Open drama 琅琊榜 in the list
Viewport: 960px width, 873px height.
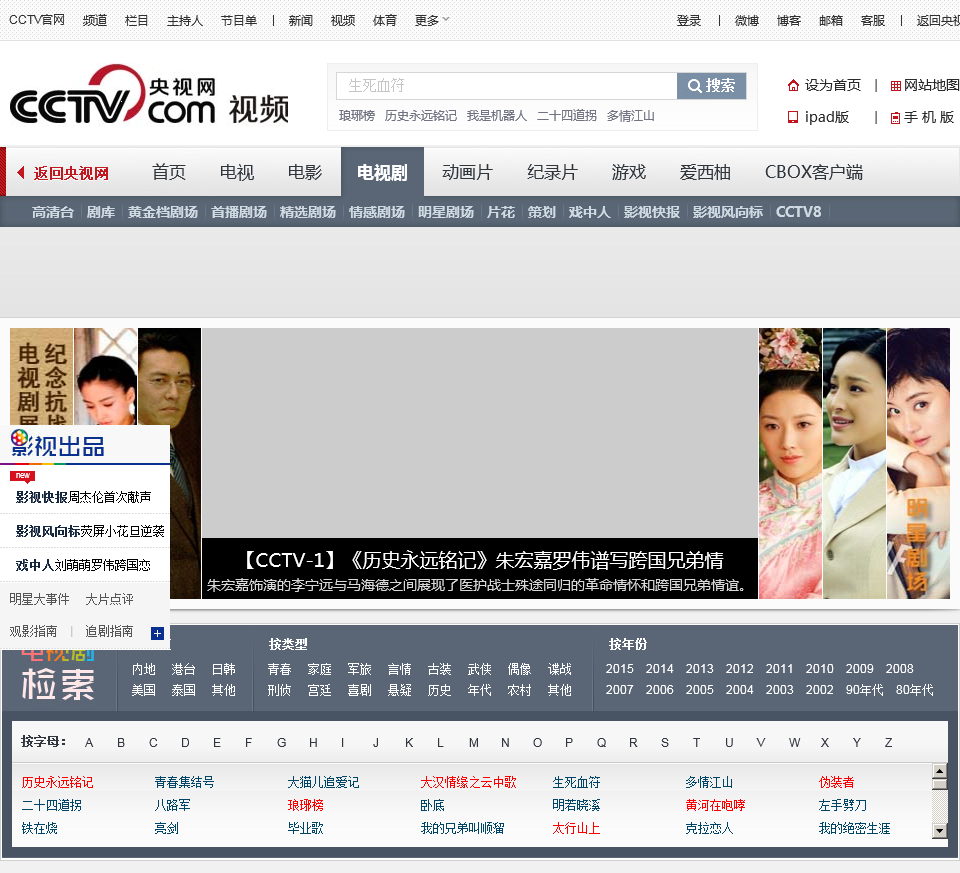pos(306,805)
